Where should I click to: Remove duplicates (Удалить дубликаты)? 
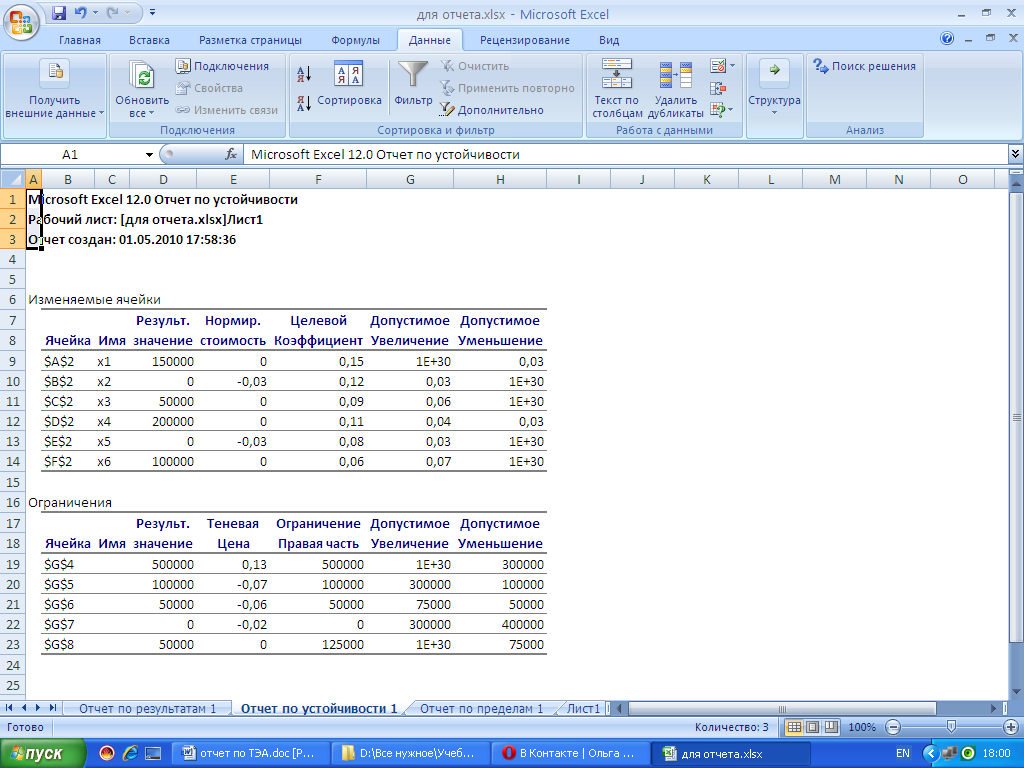click(675, 89)
